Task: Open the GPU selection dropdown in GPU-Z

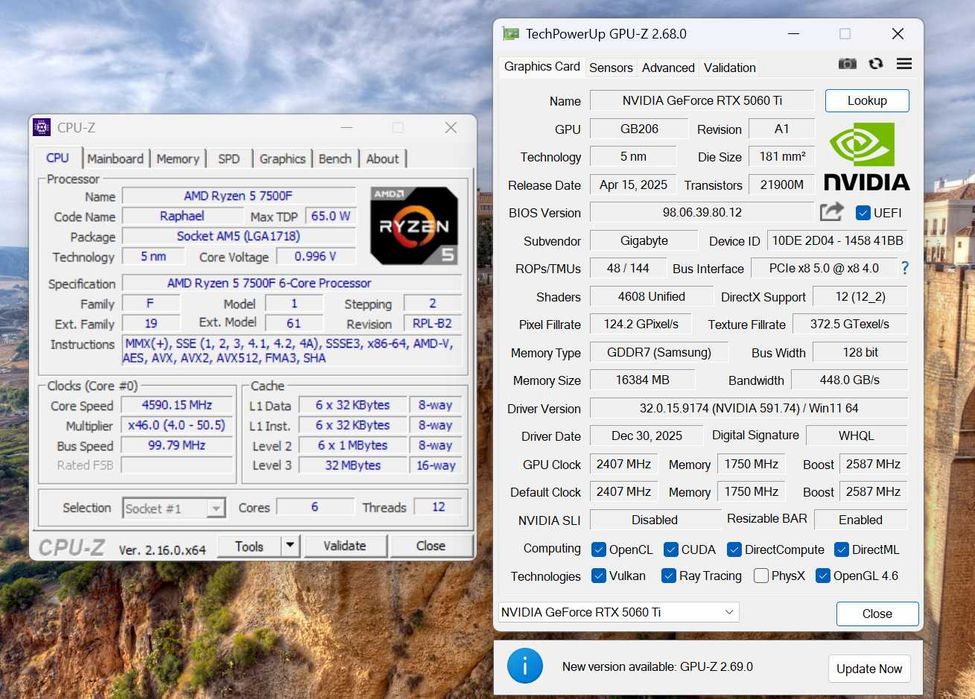Action: pos(619,612)
